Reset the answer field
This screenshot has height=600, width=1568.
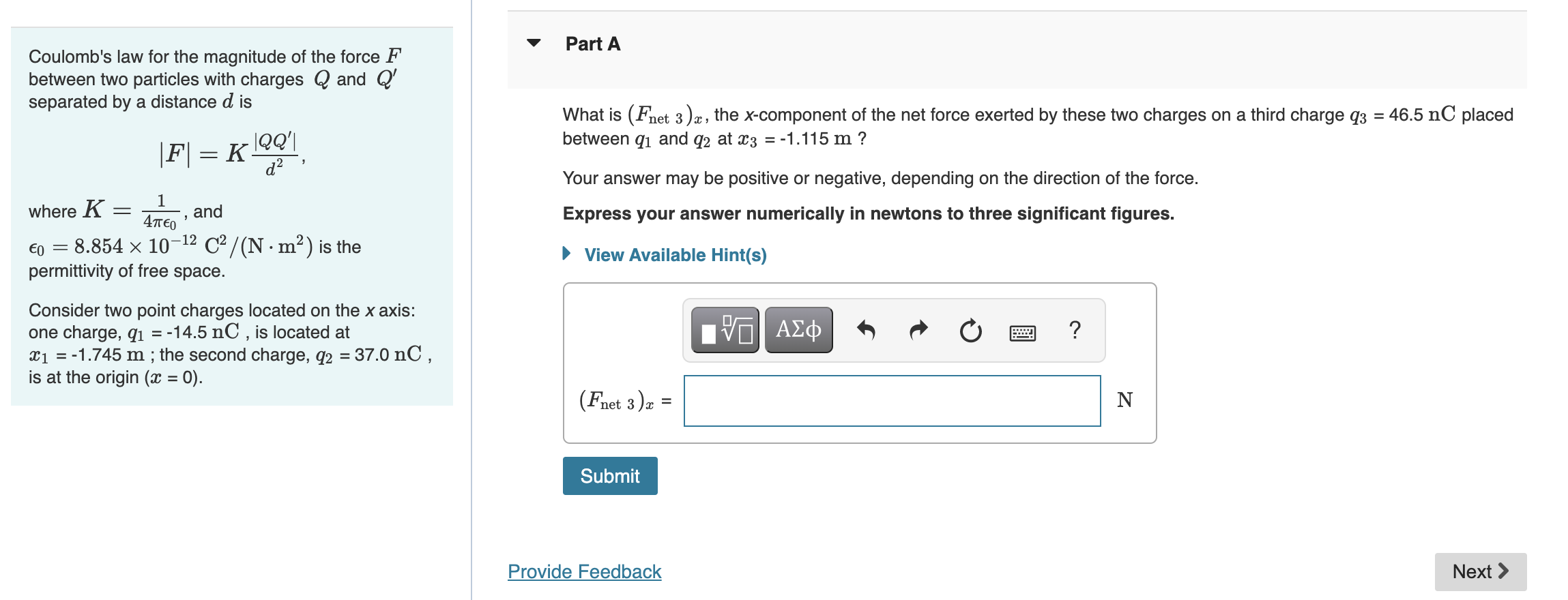point(970,330)
